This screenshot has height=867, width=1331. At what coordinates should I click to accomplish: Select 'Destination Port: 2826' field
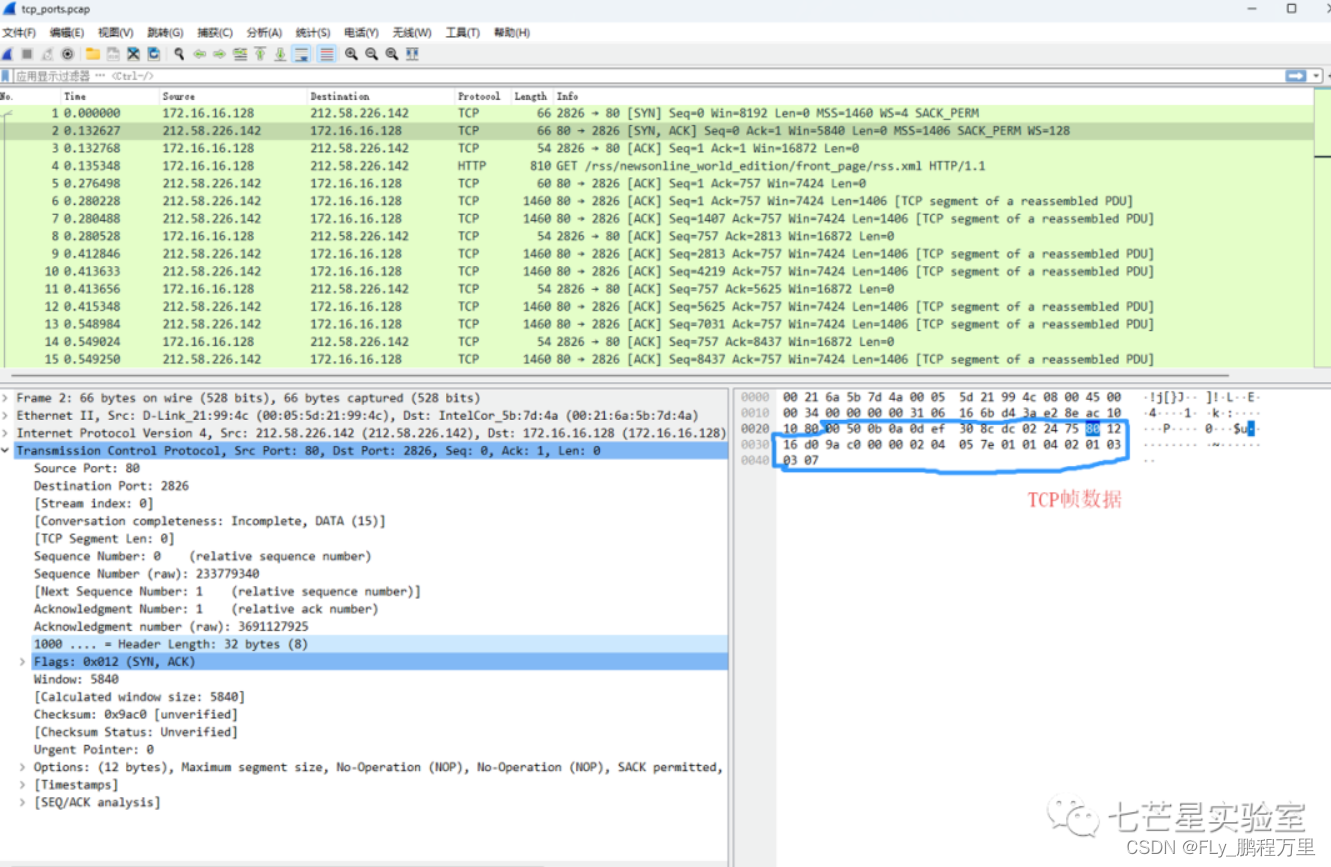(x=111, y=486)
